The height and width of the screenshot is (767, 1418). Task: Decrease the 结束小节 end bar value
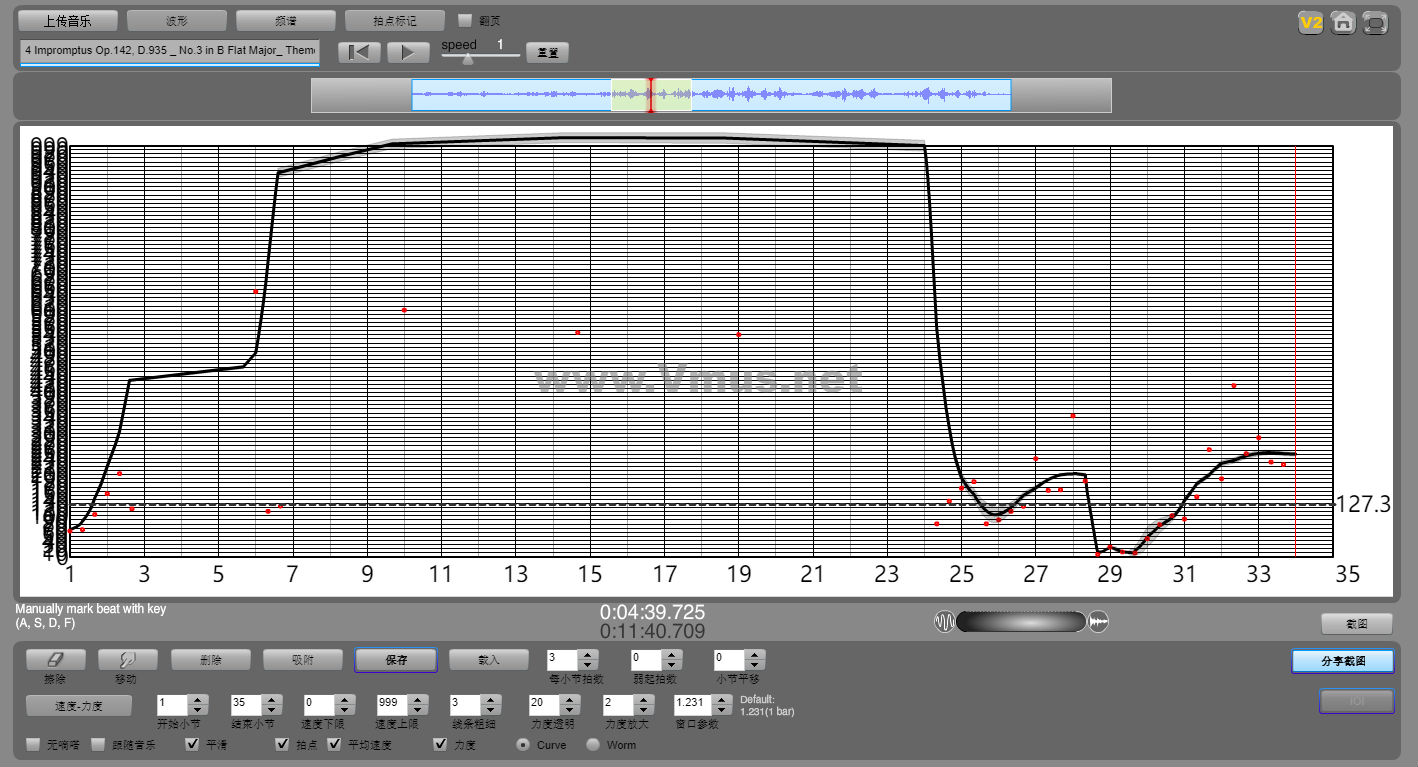click(271, 709)
